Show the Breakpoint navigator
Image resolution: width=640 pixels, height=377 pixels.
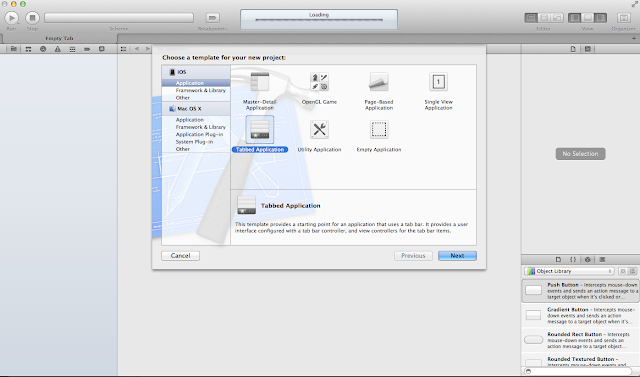point(87,49)
